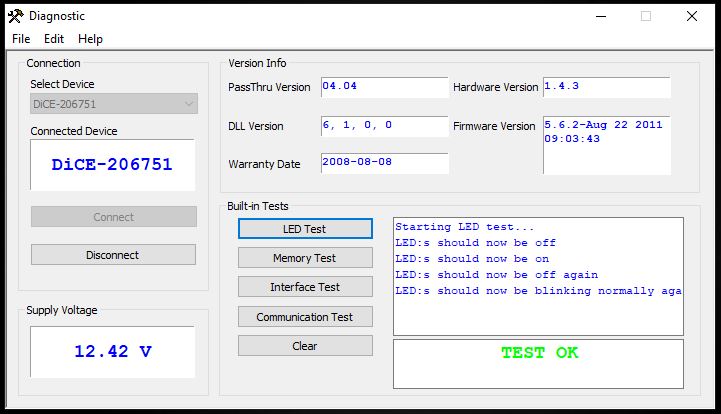
Task: Disconnect the DiCE device
Action: tap(113, 255)
